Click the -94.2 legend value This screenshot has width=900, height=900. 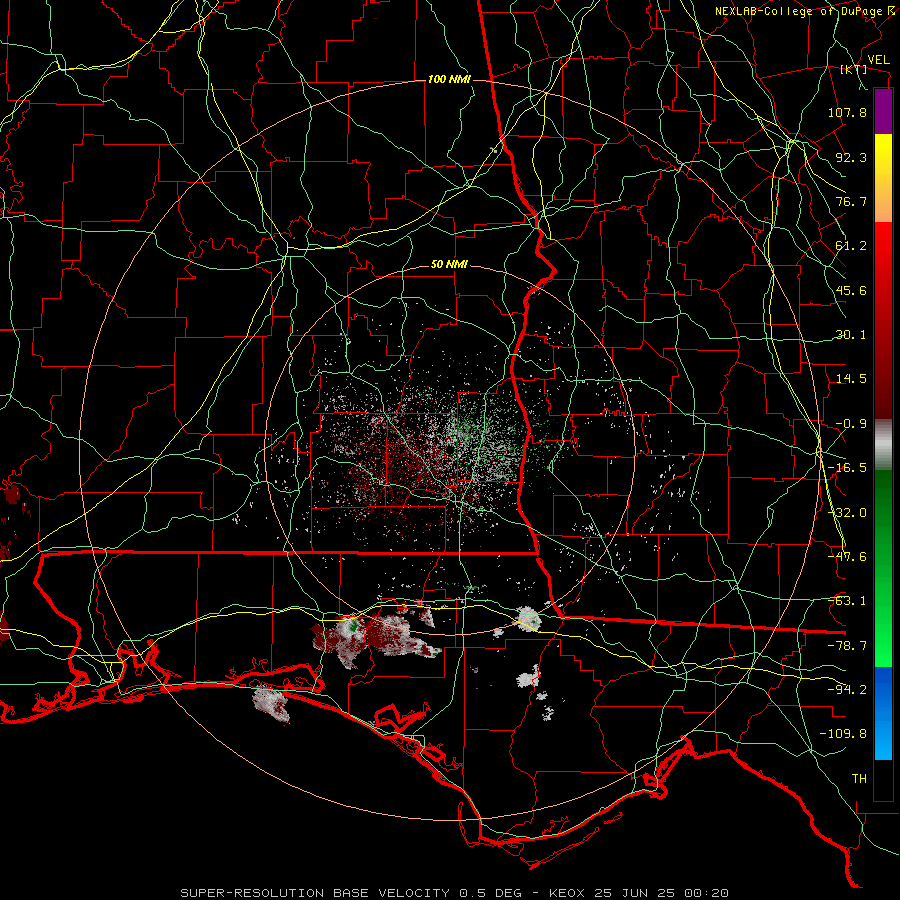(x=847, y=690)
